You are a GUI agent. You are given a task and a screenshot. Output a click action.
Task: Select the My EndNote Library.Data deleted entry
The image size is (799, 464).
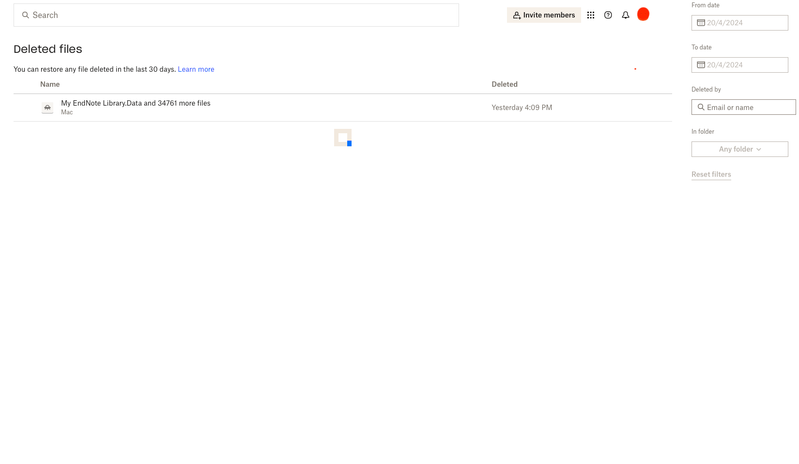pyautogui.click(x=342, y=107)
